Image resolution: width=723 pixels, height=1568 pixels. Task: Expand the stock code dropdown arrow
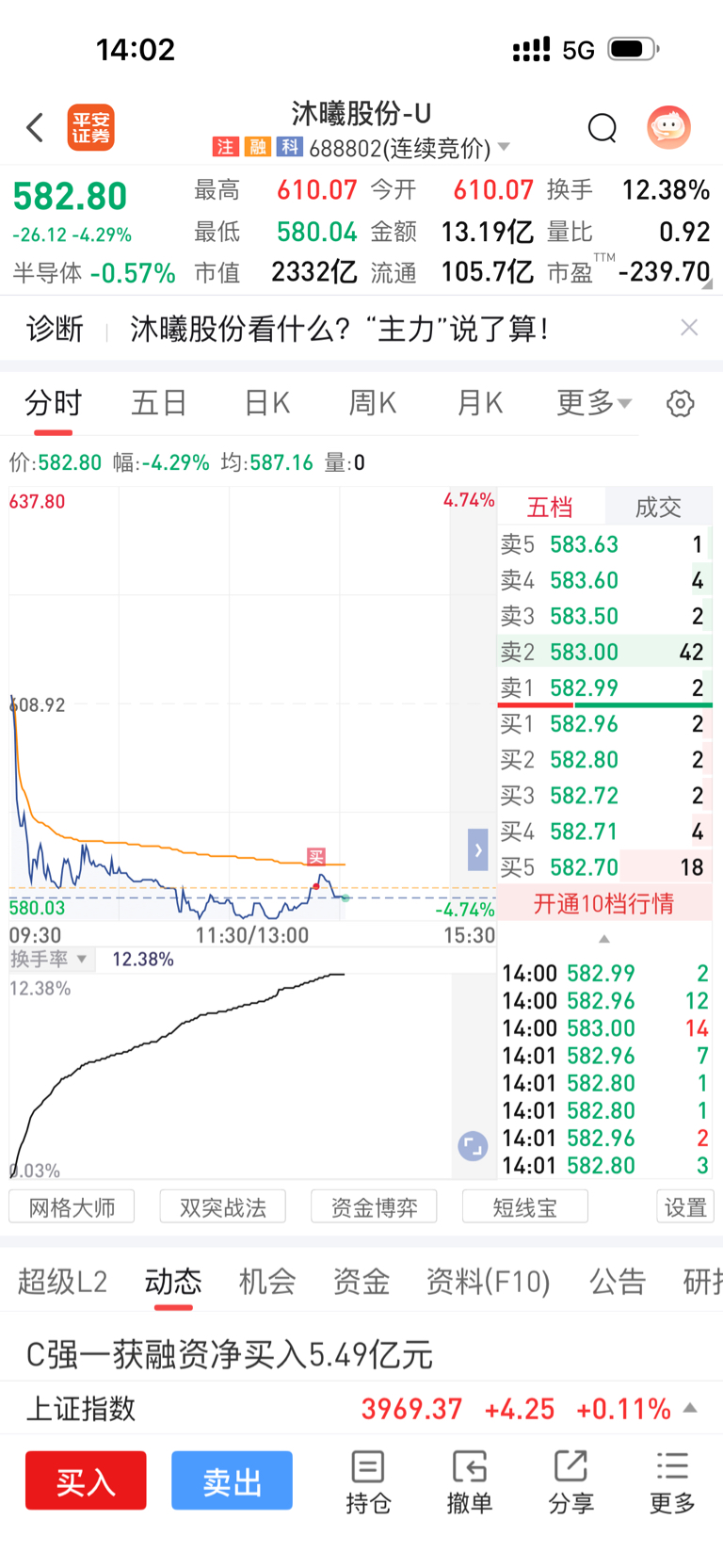pos(504,147)
